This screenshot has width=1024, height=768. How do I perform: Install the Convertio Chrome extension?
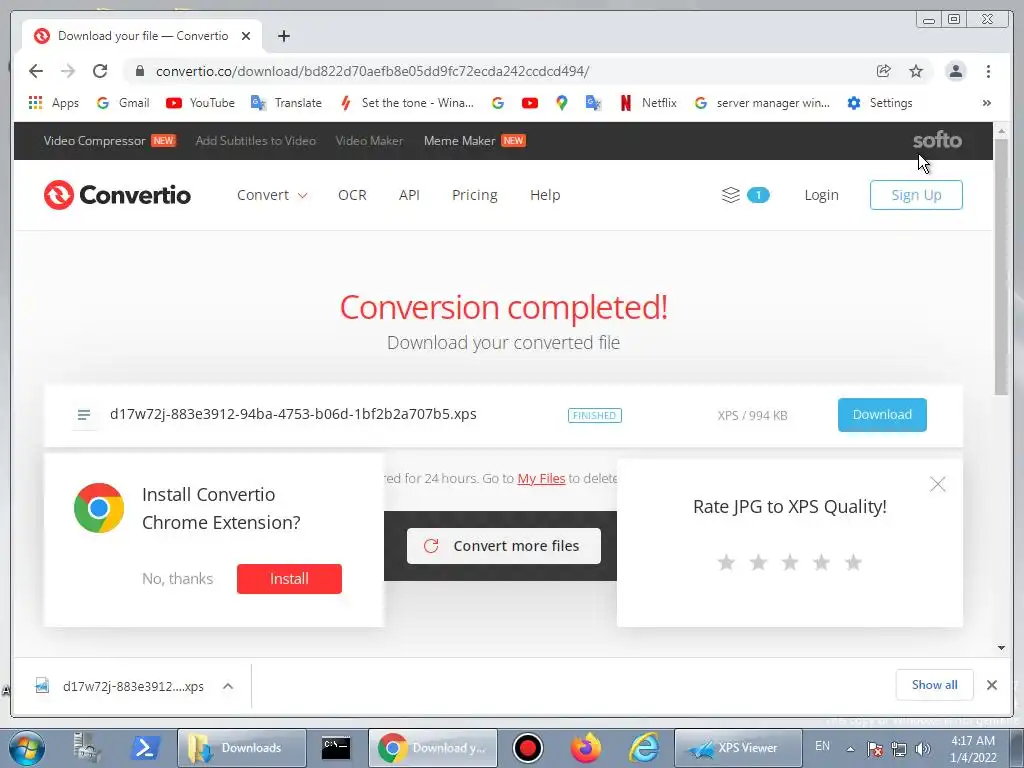[x=289, y=579]
